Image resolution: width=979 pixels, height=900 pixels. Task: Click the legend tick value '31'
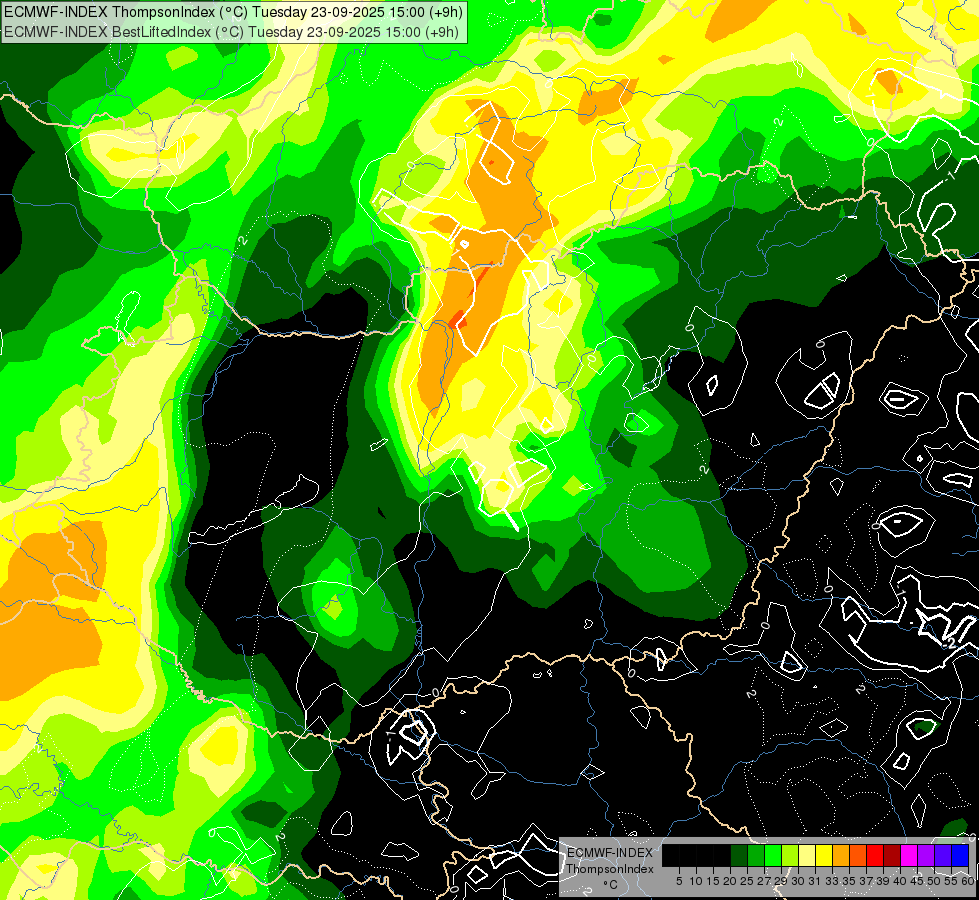[815, 881]
